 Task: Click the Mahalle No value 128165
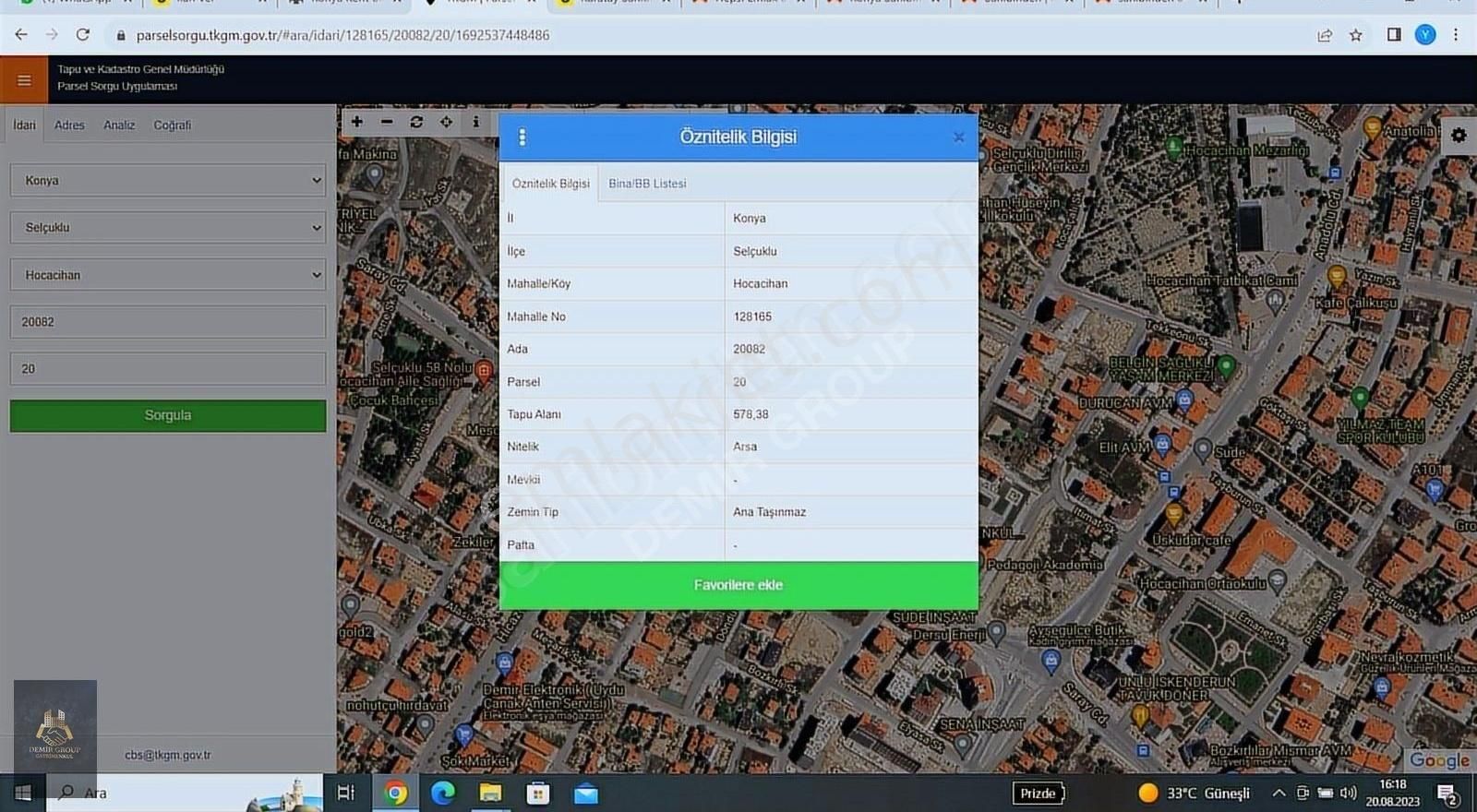(752, 316)
